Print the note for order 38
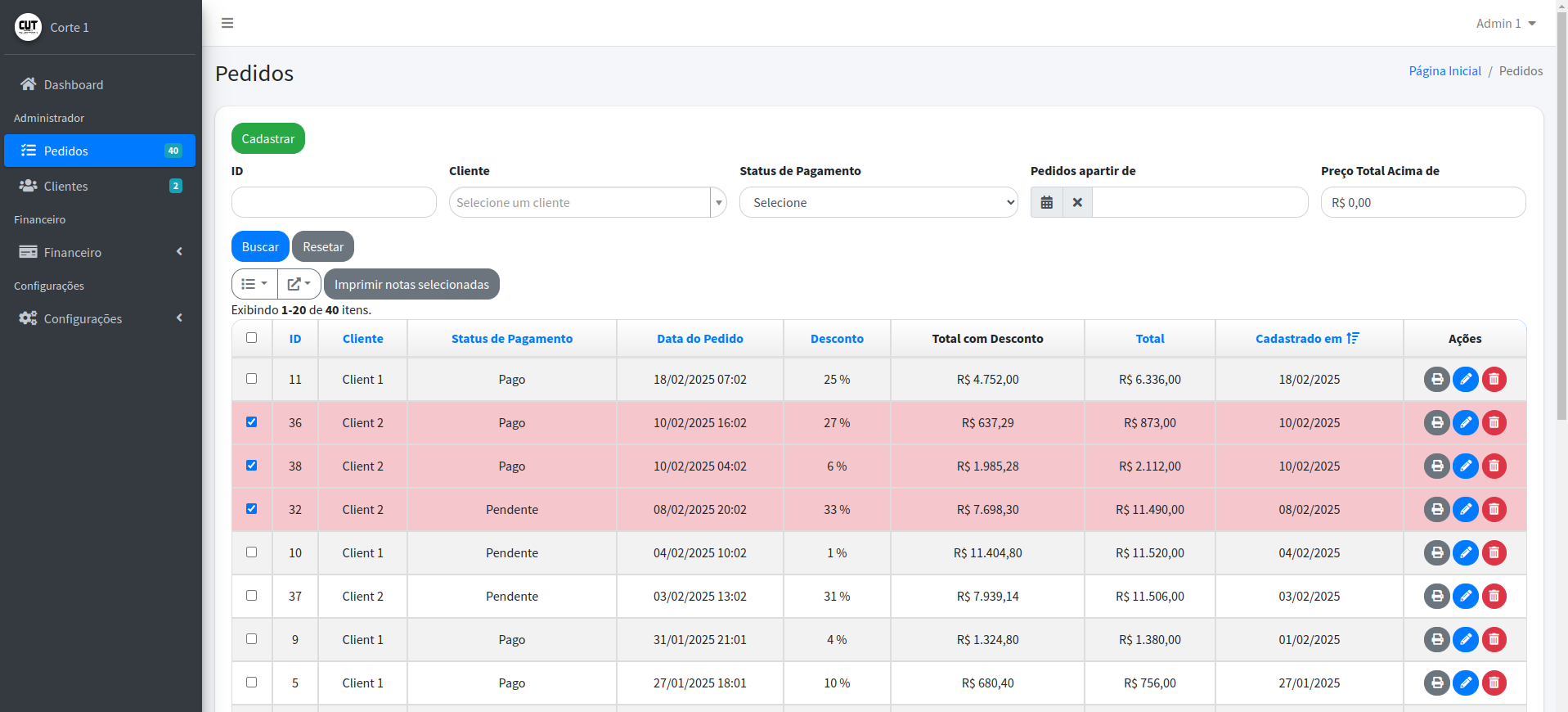1568x712 pixels. tap(1436, 466)
